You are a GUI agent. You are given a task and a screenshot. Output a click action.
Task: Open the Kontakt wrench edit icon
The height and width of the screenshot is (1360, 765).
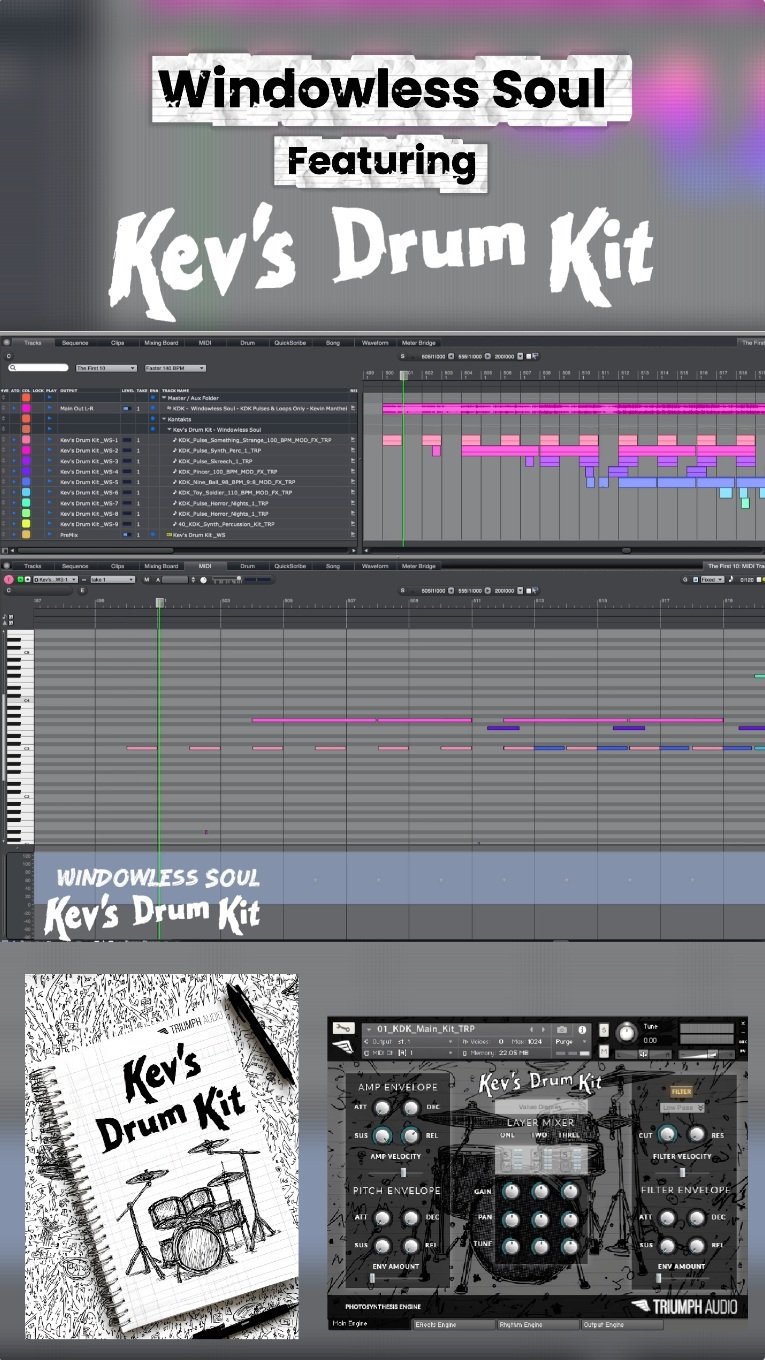(343, 1027)
